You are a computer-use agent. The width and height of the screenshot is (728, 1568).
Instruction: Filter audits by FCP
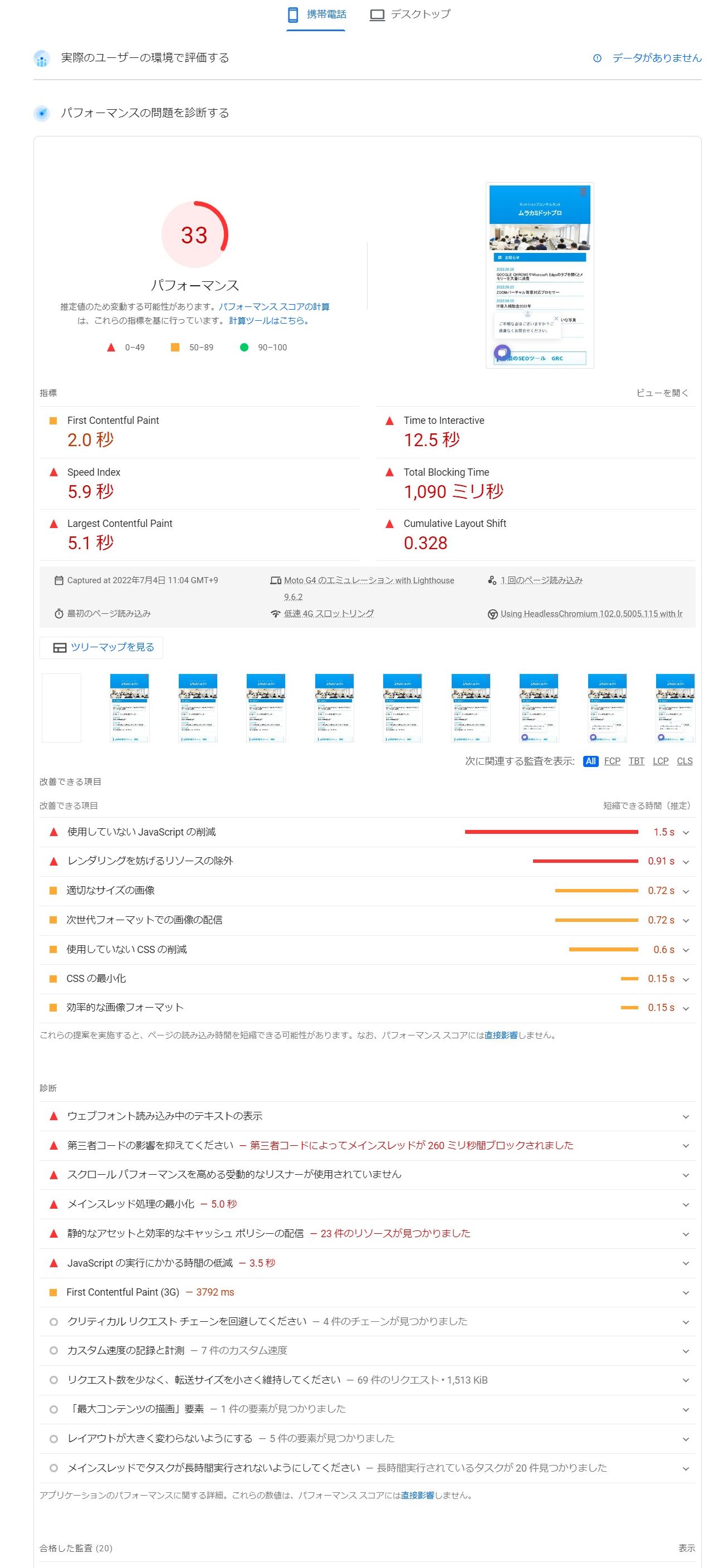point(612,761)
